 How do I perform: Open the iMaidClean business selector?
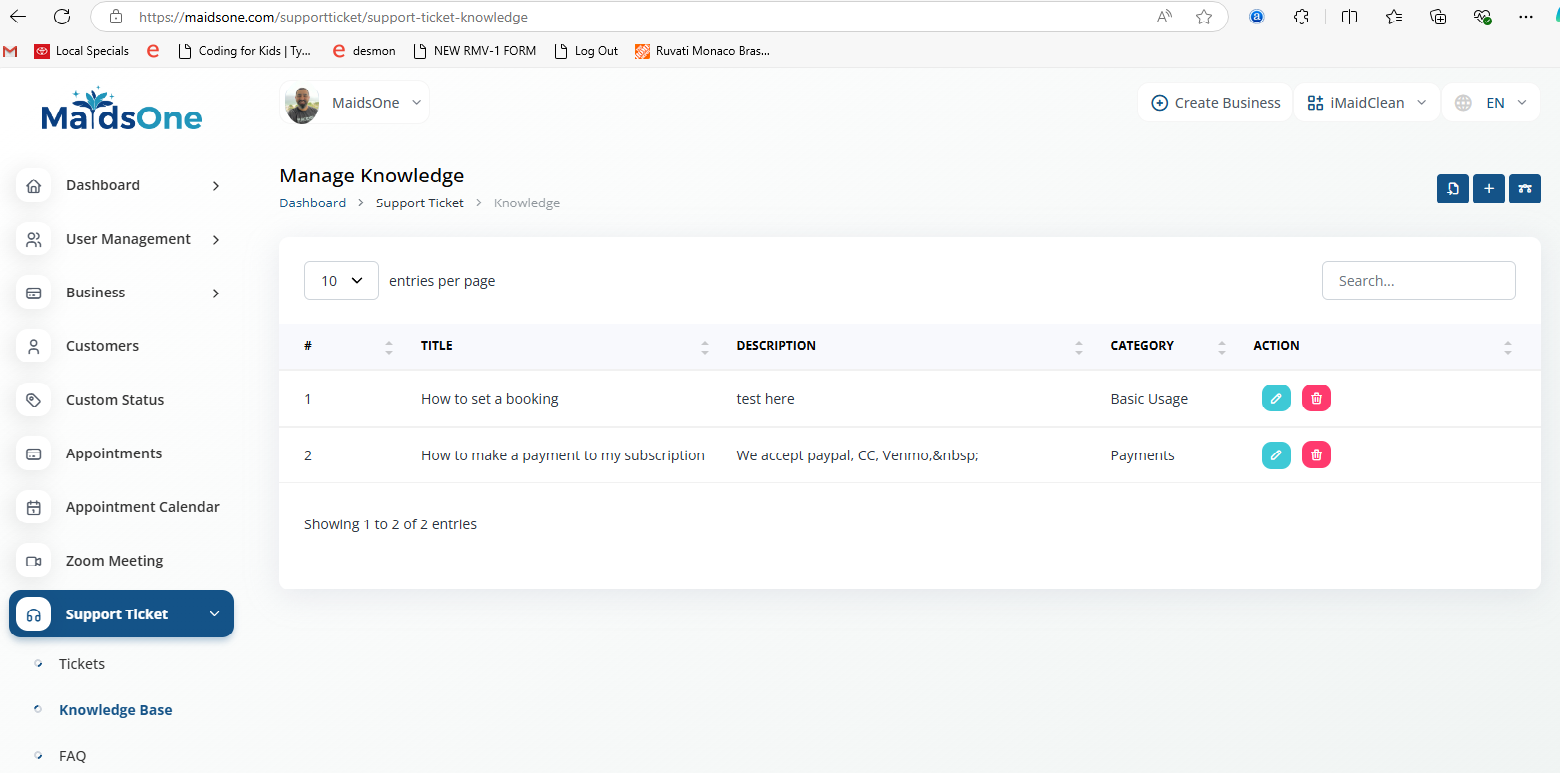[x=1367, y=103]
